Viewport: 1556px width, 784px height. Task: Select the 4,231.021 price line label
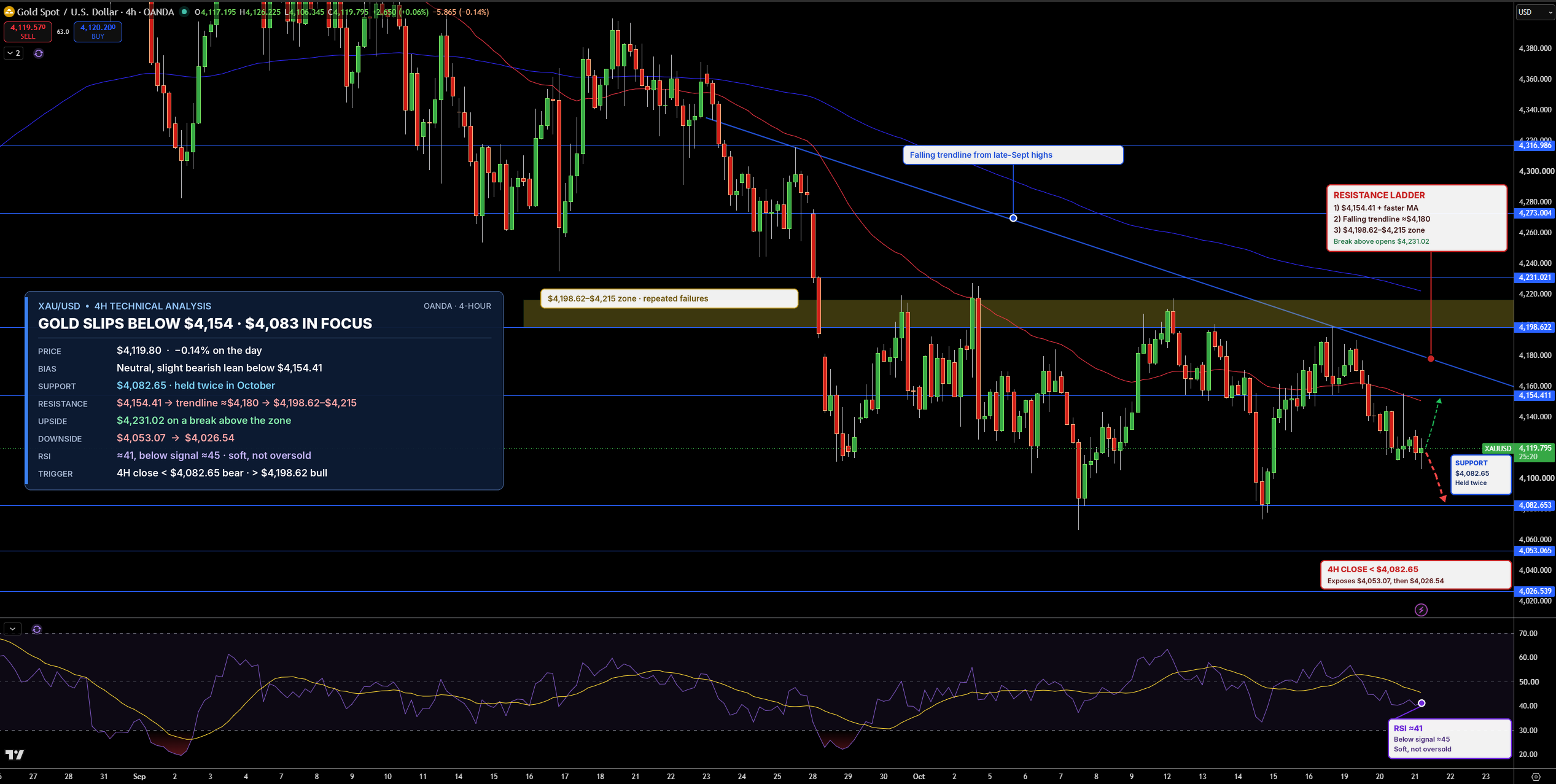coord(1535,278)
